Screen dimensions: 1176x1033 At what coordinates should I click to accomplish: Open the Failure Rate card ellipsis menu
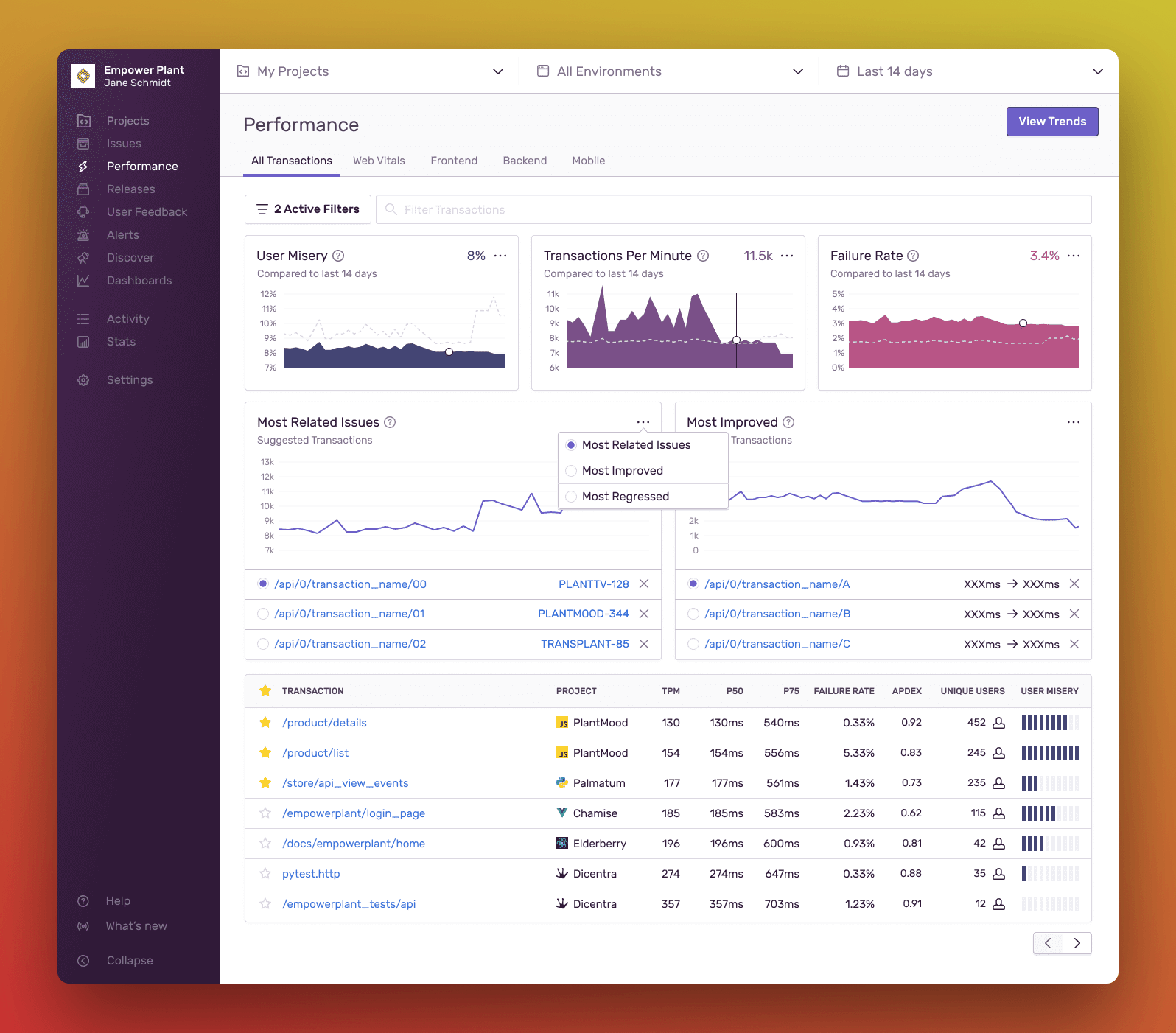[1074, 256]
